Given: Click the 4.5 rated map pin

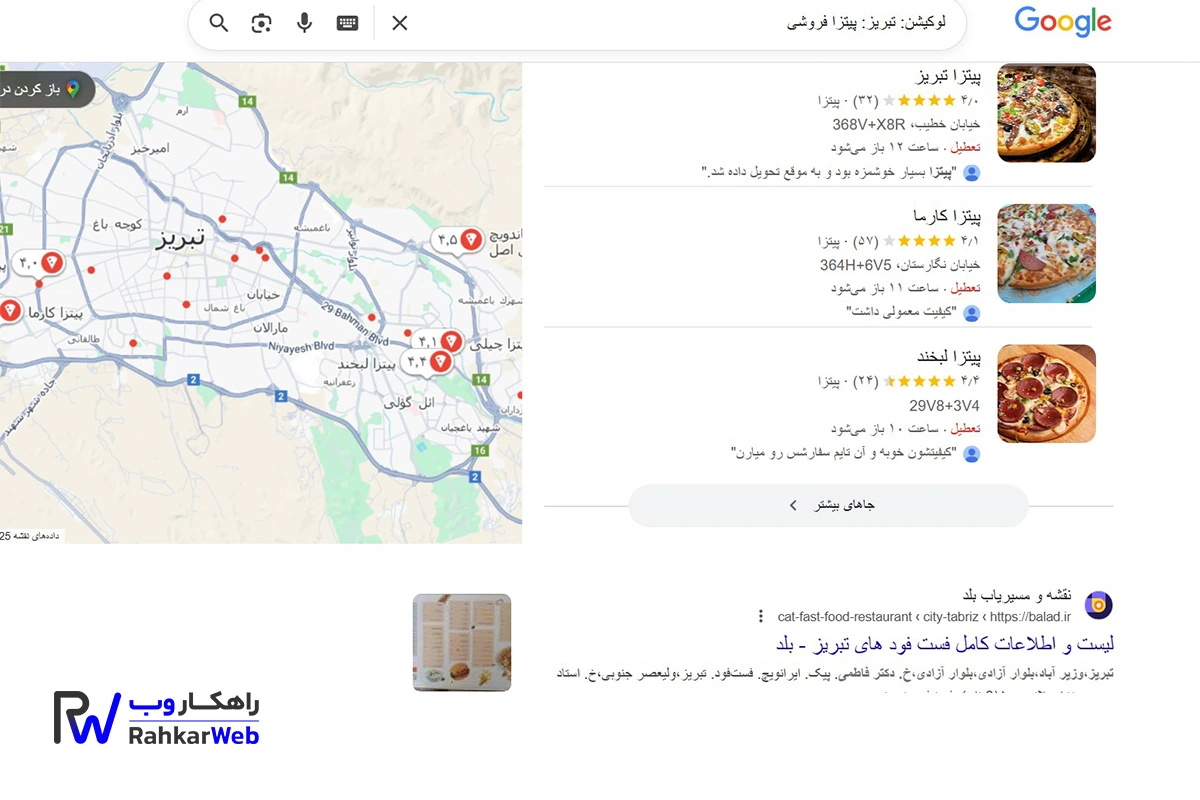Looking at the screenshot, I should 458,239.
